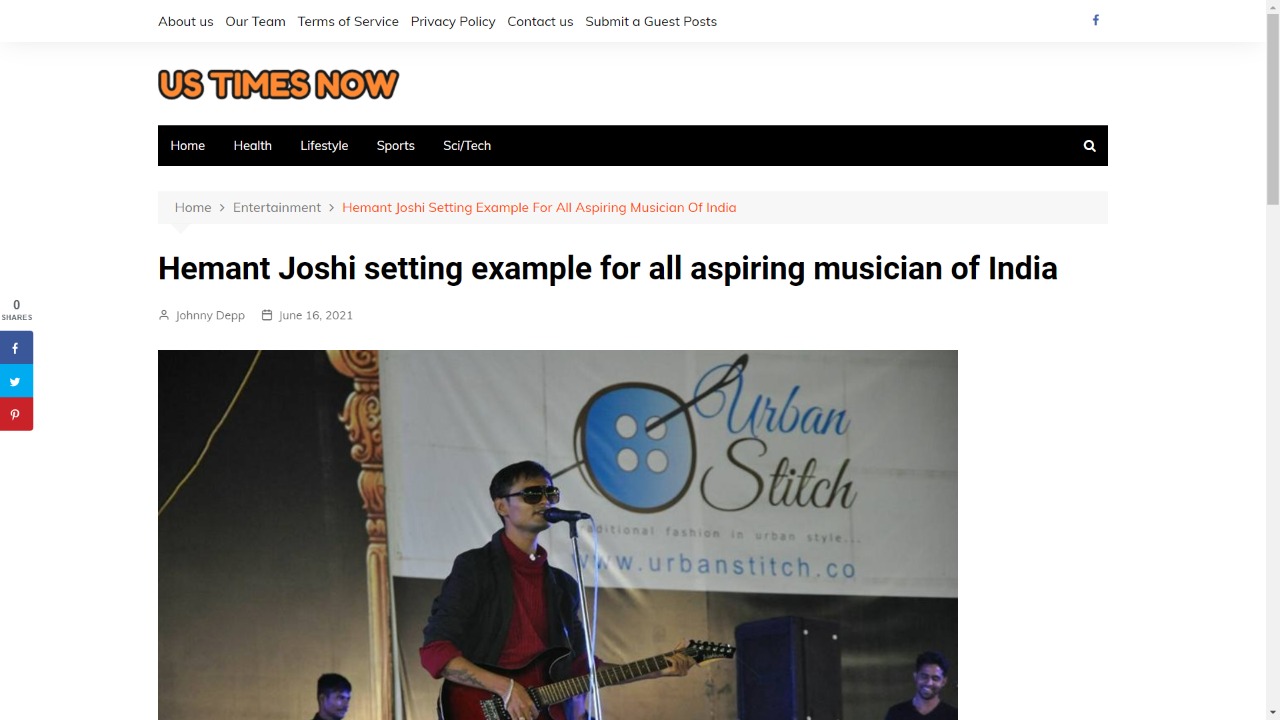Share article via Twitter sidebar button

(16, 381)
